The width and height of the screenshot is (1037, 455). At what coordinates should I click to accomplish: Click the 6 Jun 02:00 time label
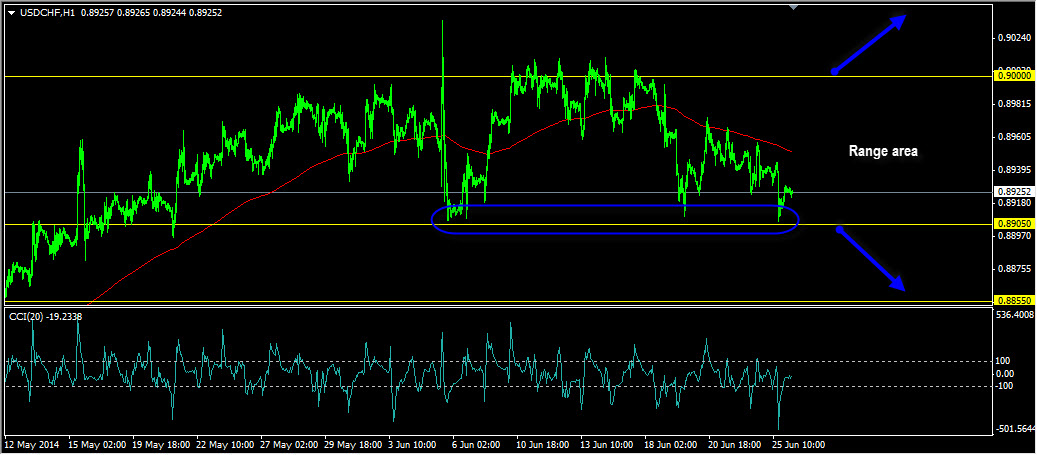(477, 444)
